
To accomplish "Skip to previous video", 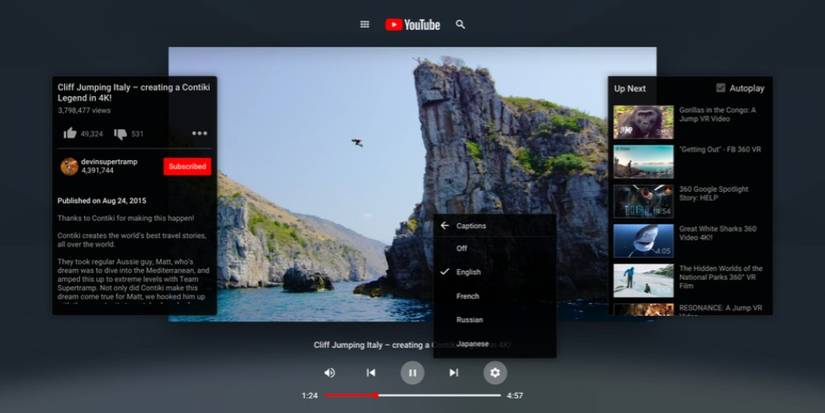I will (x=371, y=372).
